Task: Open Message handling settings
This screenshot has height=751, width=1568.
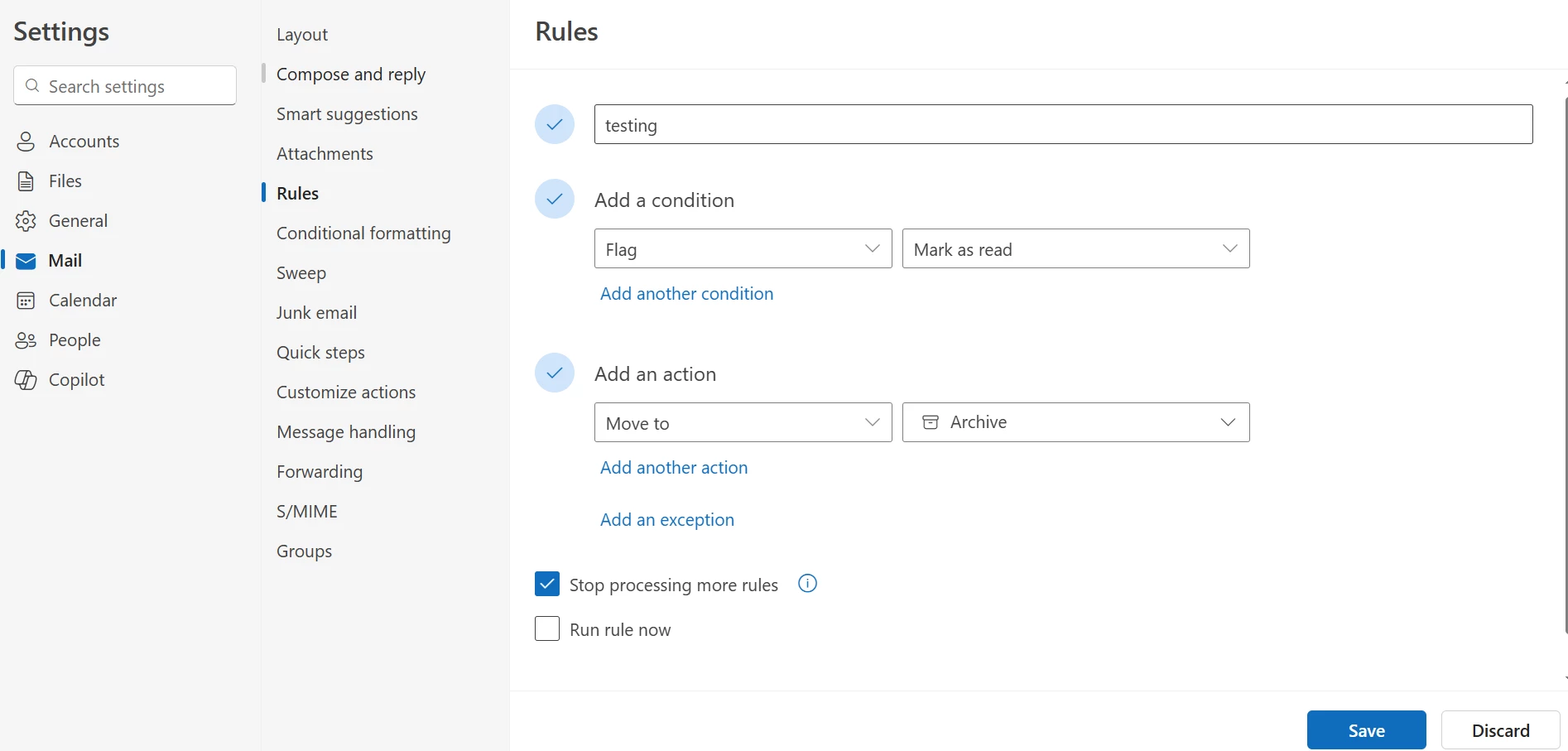Action: pos(346,432)
